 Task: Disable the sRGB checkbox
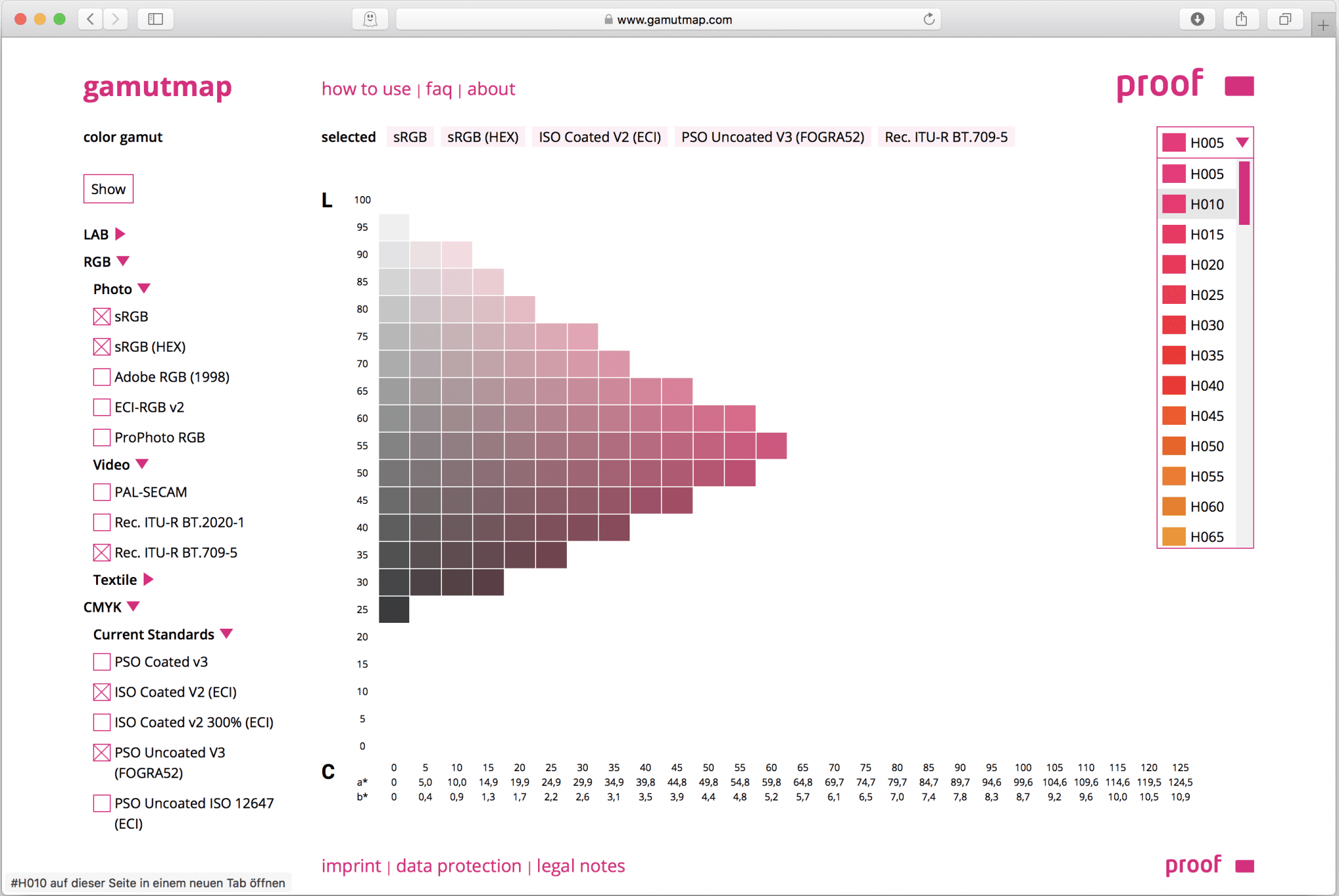[101, 316]
